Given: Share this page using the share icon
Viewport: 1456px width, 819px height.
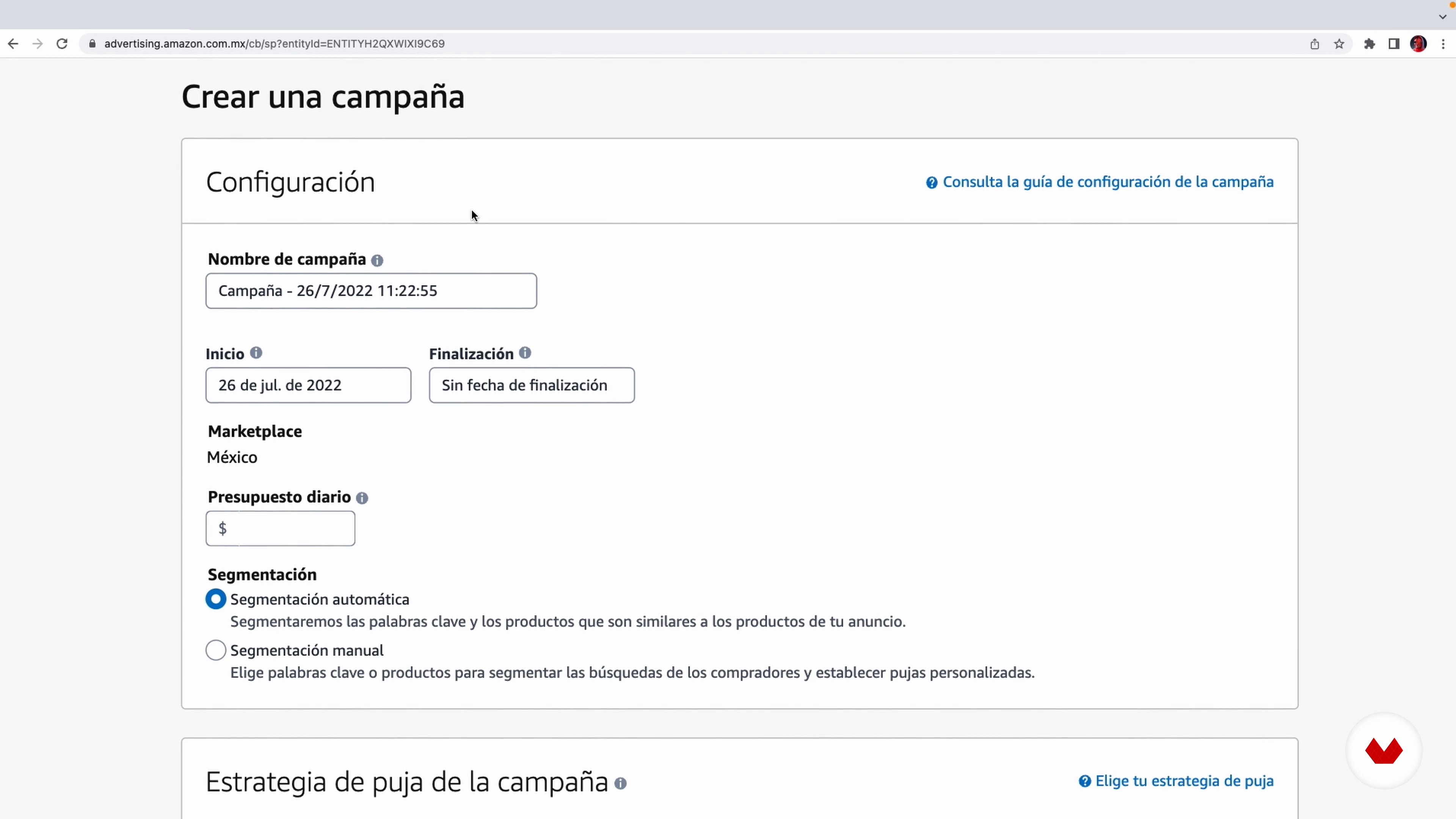Looking at the screenshot, I should (x=1315, y=44).
